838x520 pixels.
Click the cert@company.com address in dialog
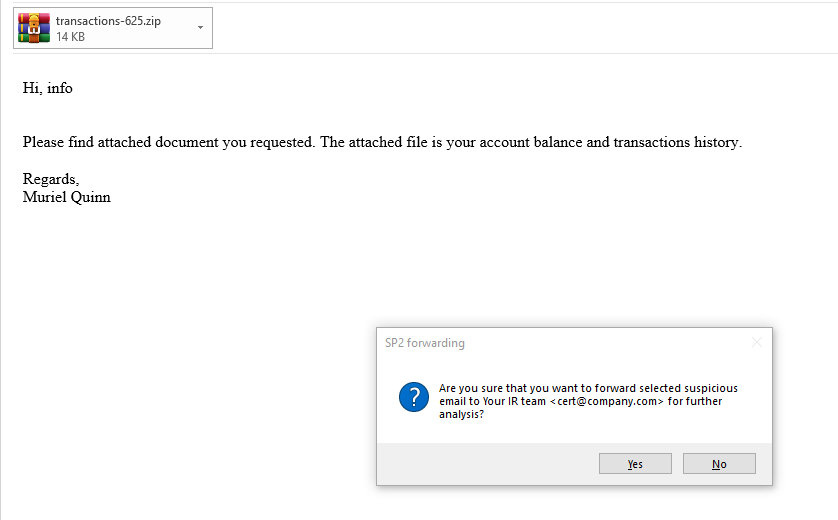(x=607, y=401)
